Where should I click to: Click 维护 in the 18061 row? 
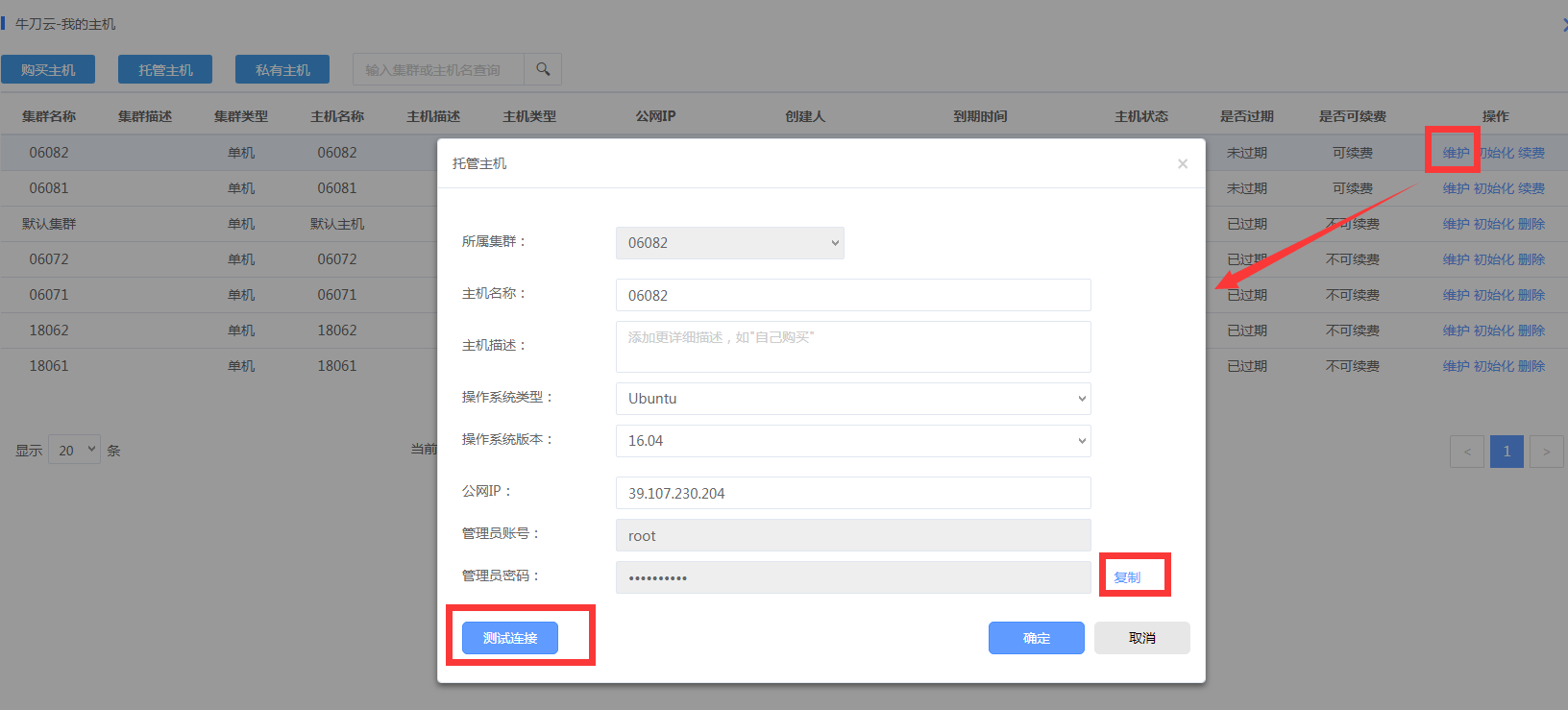coord(1456,366)
